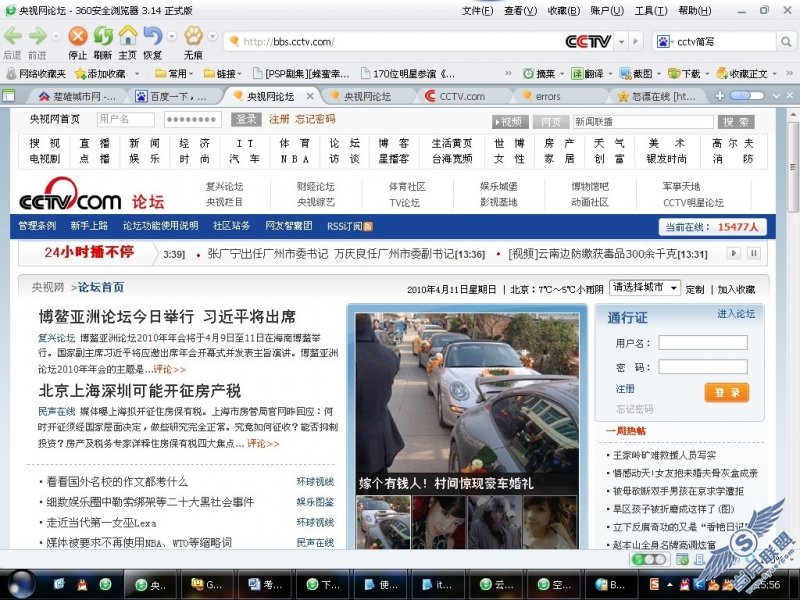Switch to taskbar window labeled it...
The image size is (800, 600).
[x=436, y=585]
